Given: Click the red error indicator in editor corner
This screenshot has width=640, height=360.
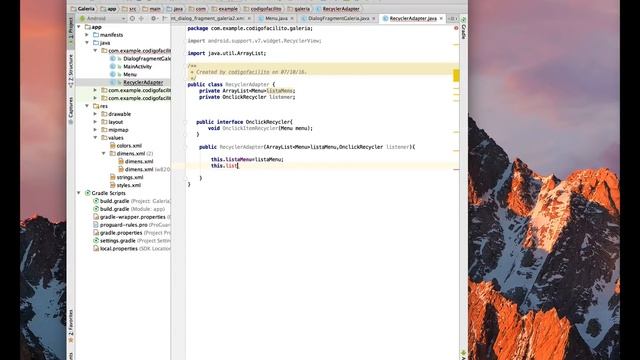Looking at the screenshot, I should pos(456,28).
